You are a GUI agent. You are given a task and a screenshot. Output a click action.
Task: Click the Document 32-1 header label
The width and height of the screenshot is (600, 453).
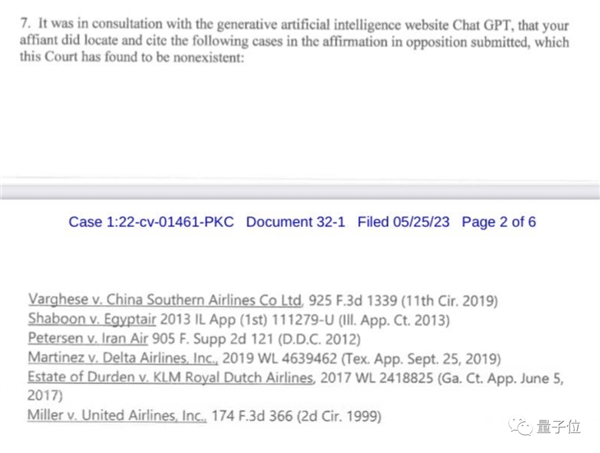click(295, 221)
